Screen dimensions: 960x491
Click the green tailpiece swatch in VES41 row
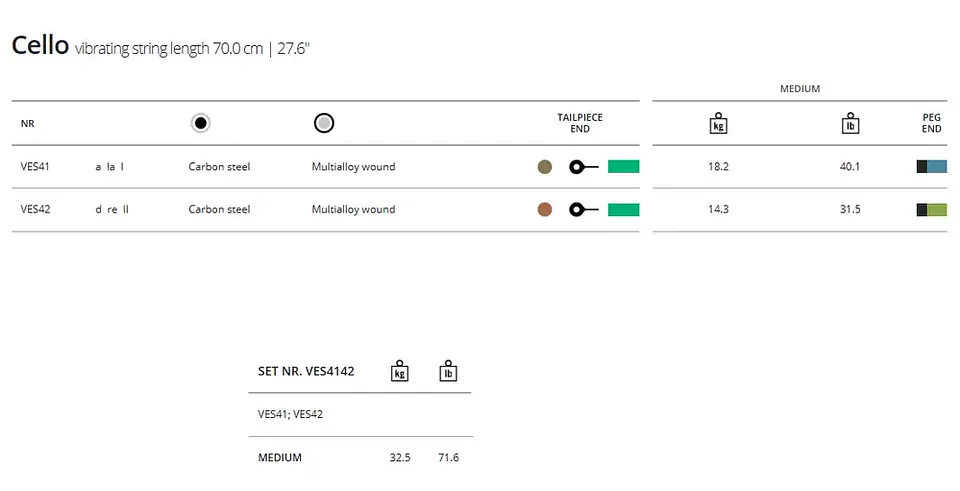click(623, 167)
